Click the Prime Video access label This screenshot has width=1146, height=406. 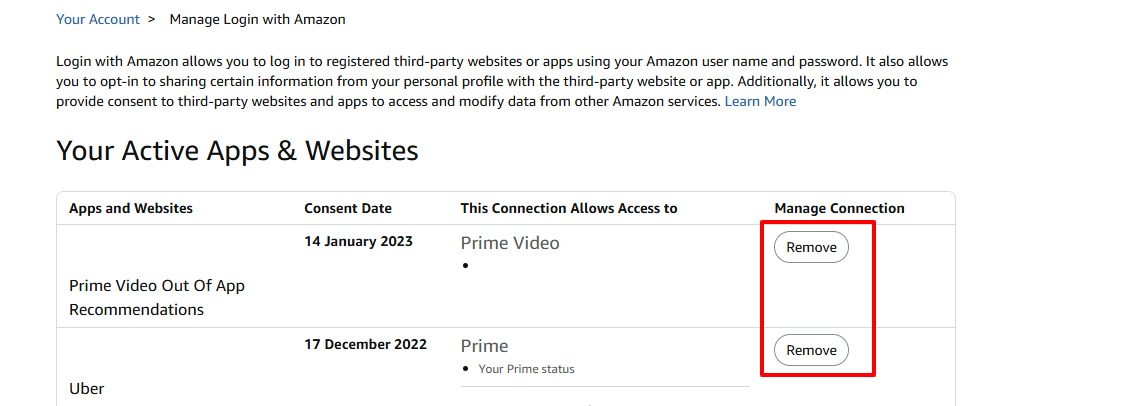(x=510, y=243)
